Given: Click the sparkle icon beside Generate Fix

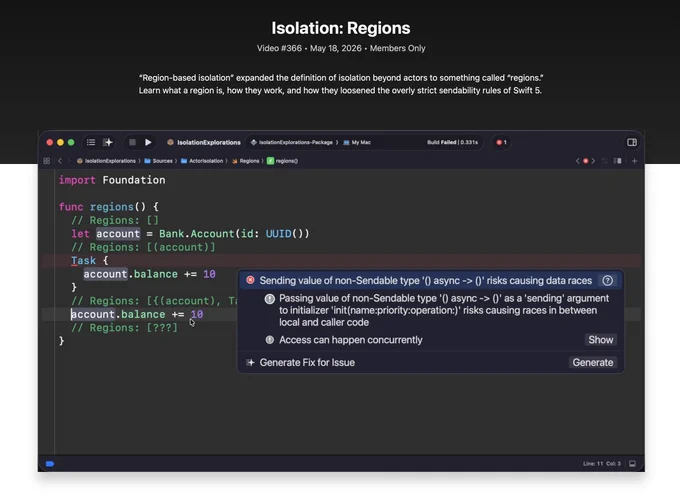Looking at the screenshot, I should point(250,362).
